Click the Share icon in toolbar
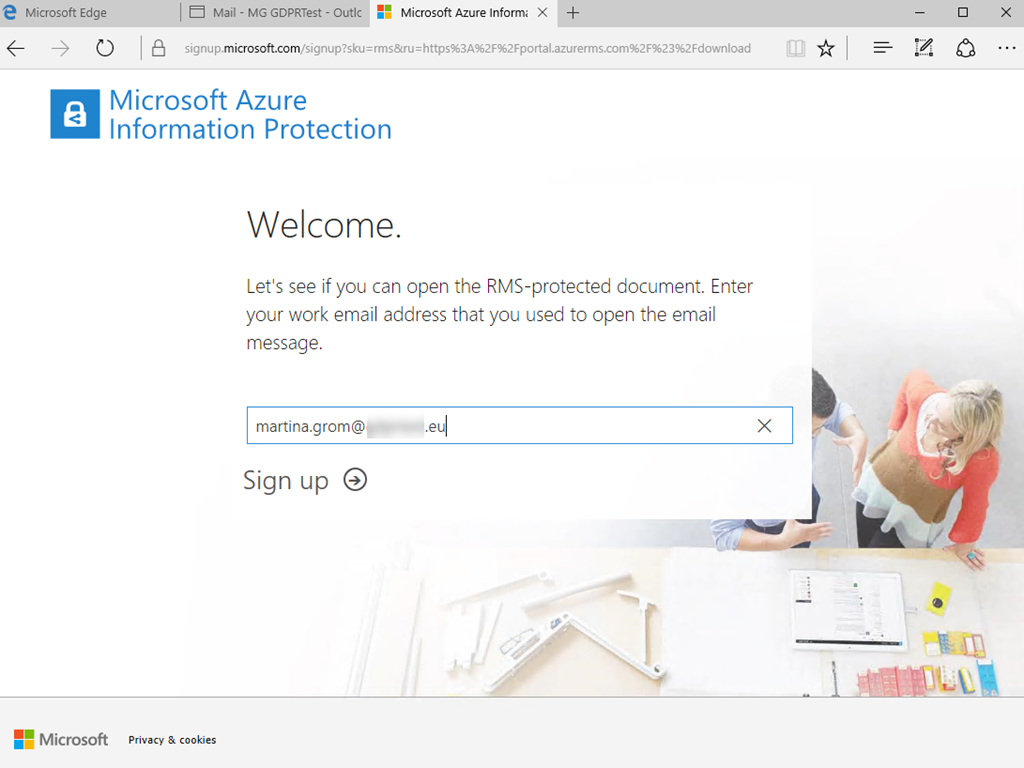The image size is (1024, 768). point(965,48)
